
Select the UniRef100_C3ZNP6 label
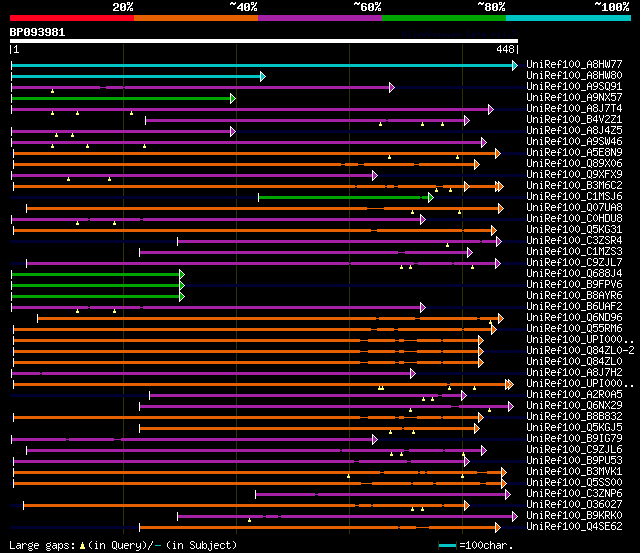pos(574,494)
